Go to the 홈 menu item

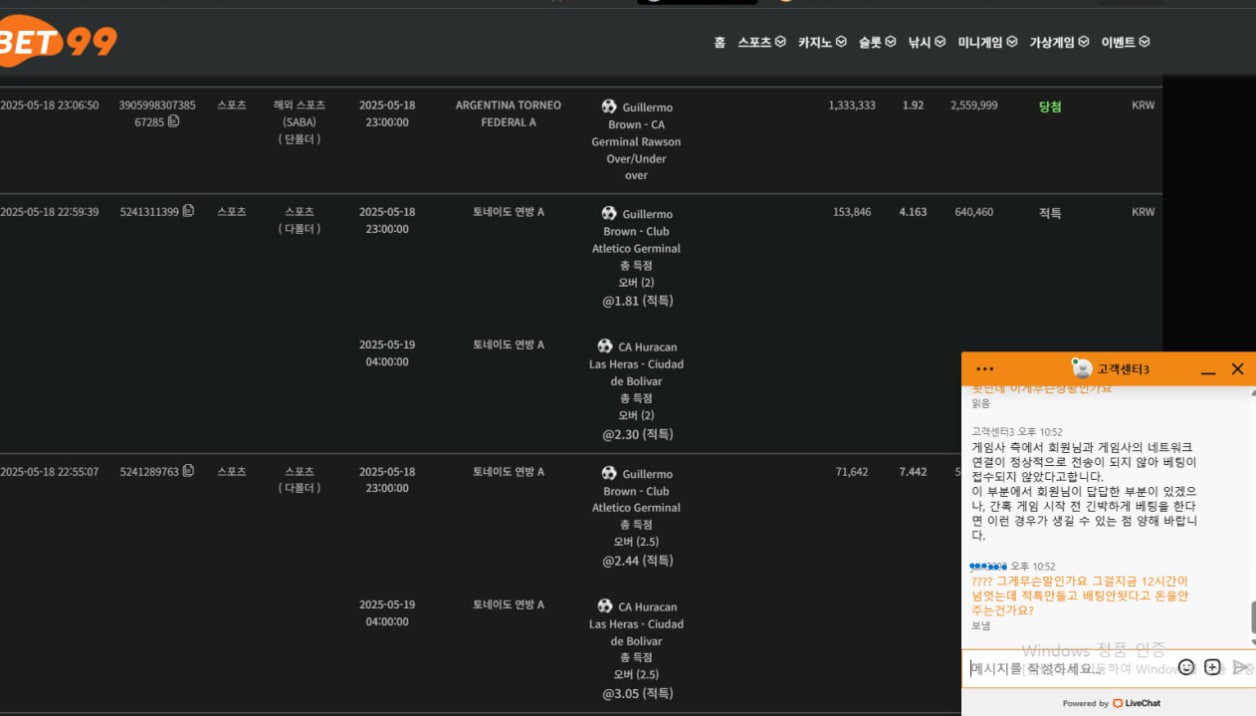(720, 42)
